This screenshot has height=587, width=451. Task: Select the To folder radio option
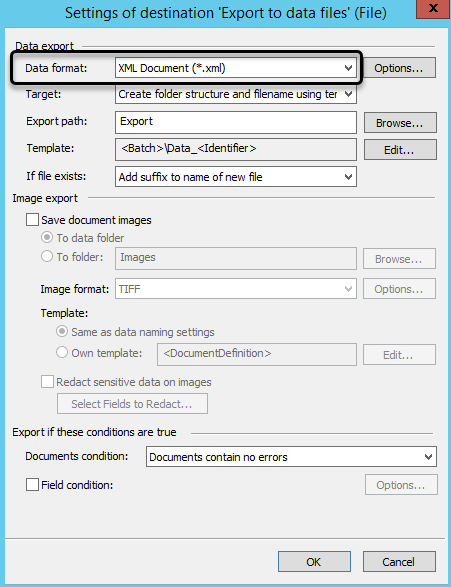pyautogui.click(x=47, y=256)
